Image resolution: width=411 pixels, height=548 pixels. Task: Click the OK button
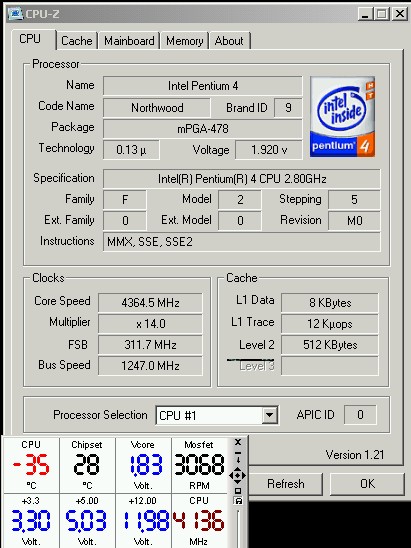367,484
